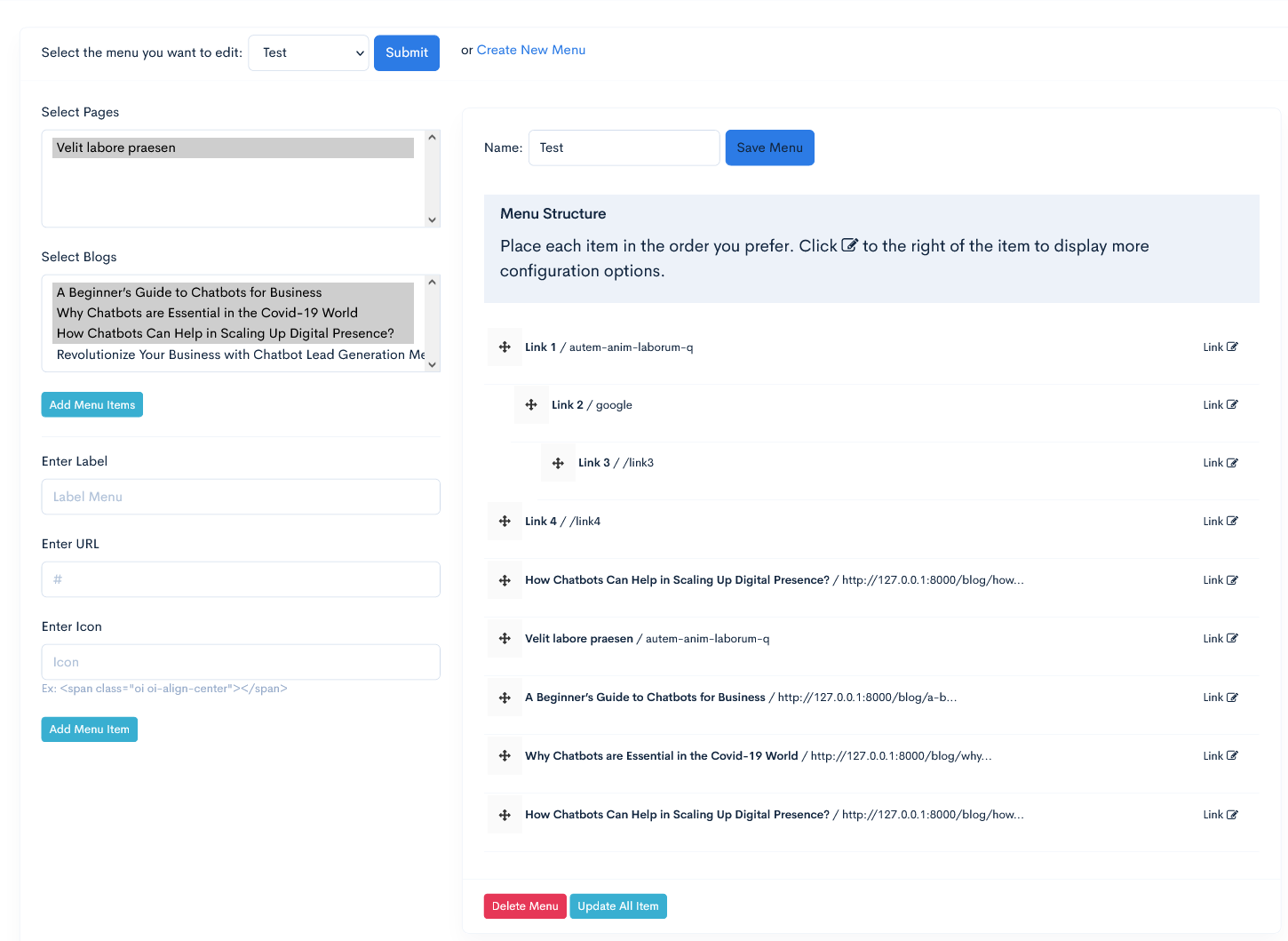Click the Link 4 / /link4 item text
This screenshot has height=941, width=1288.
[562, 521]
